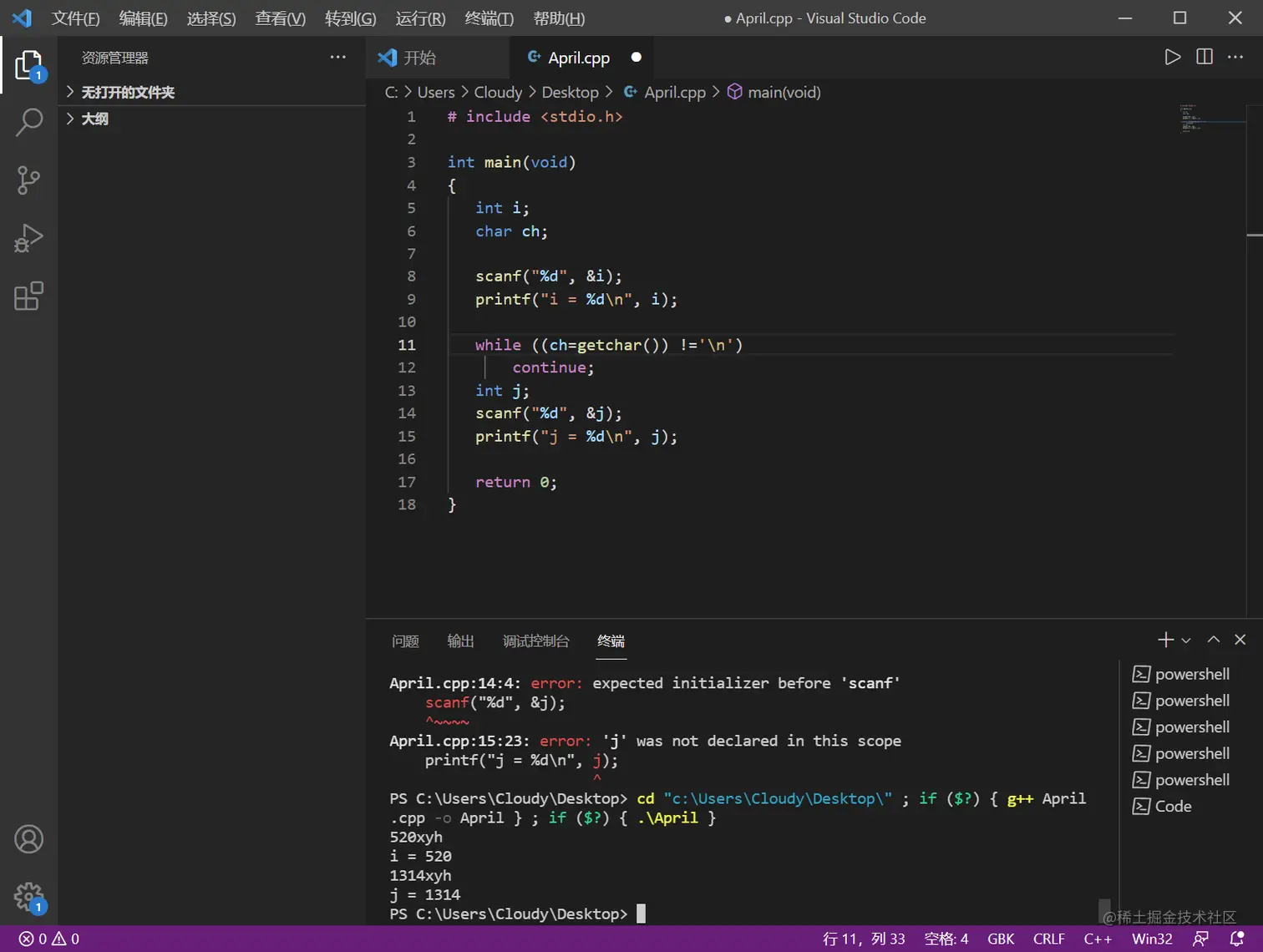Open the Extensions view
Image resolution: width=1263 pixels, height=952 pixels.
28,296
